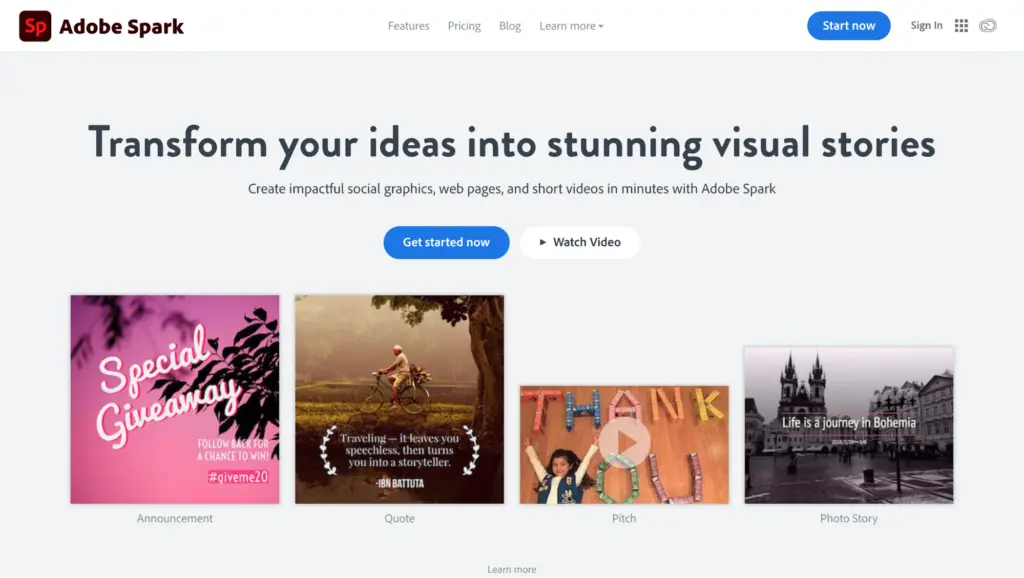Open the Adobe apps grid icon
The width and height of the screenshot is (1024, 578).
point(961,26)
